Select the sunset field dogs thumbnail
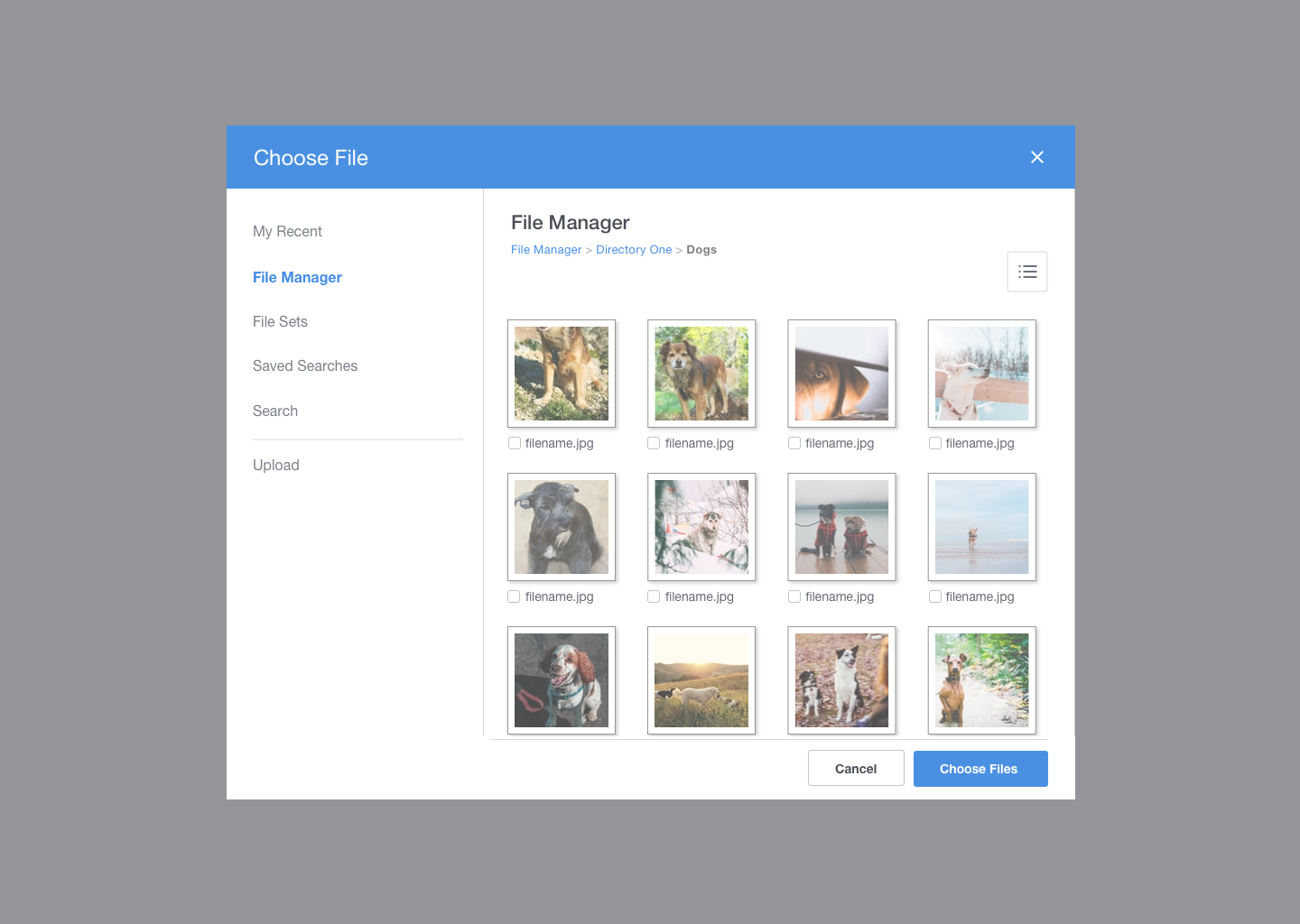 tap(701, 680)
